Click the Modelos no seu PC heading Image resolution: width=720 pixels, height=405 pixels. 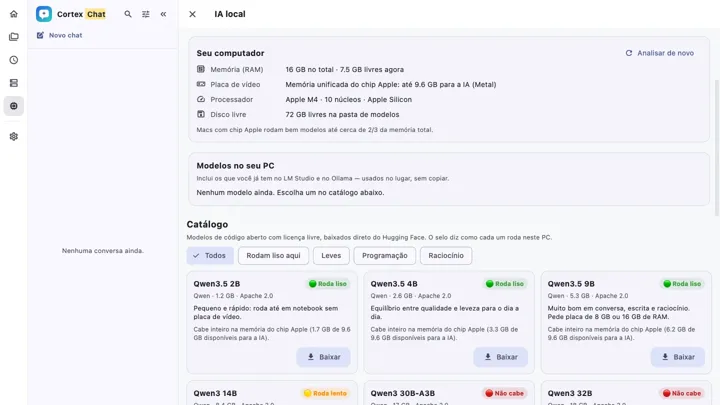tap(236, 166)
